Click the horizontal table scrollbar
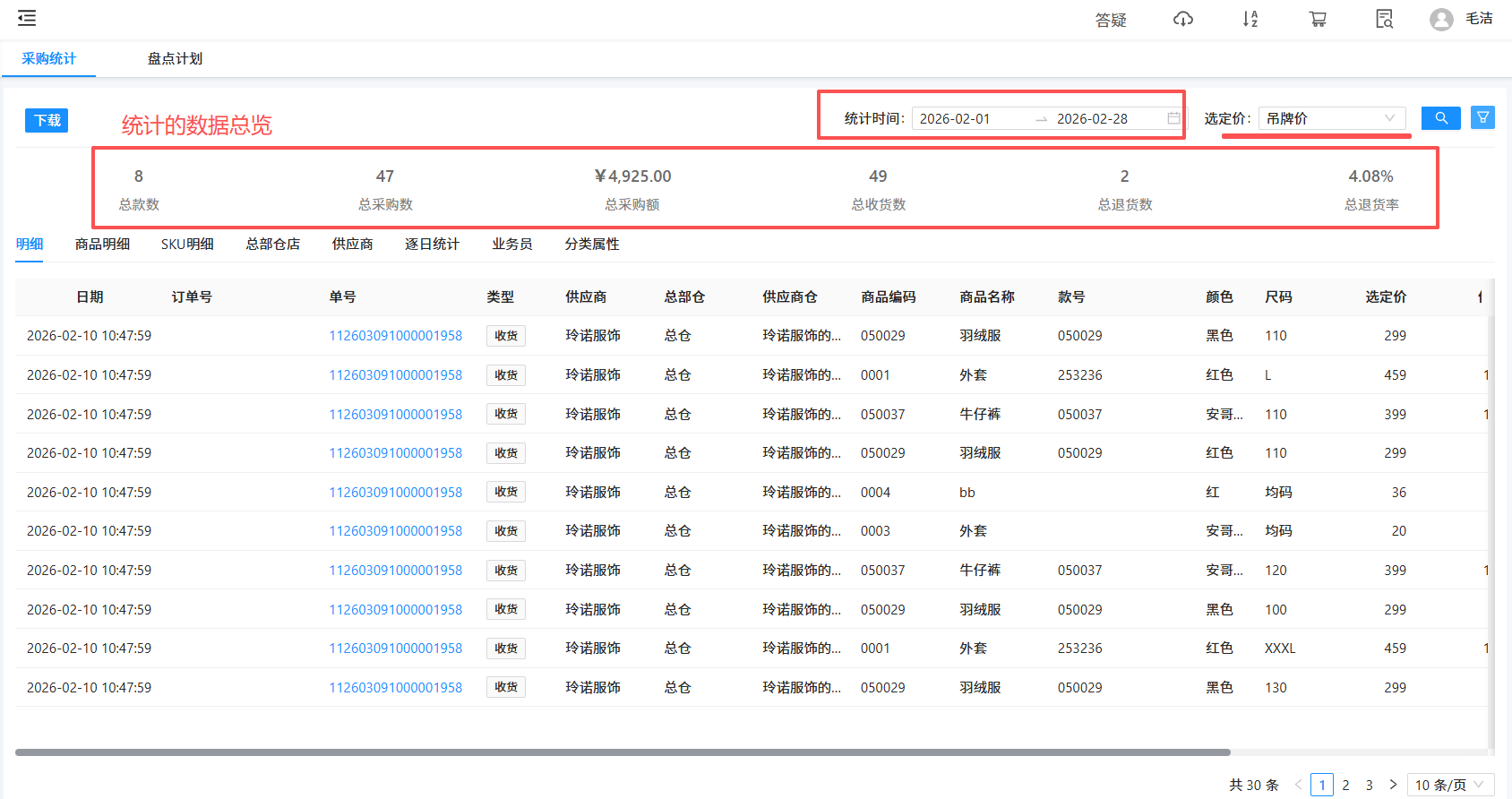 click(623, 752)
